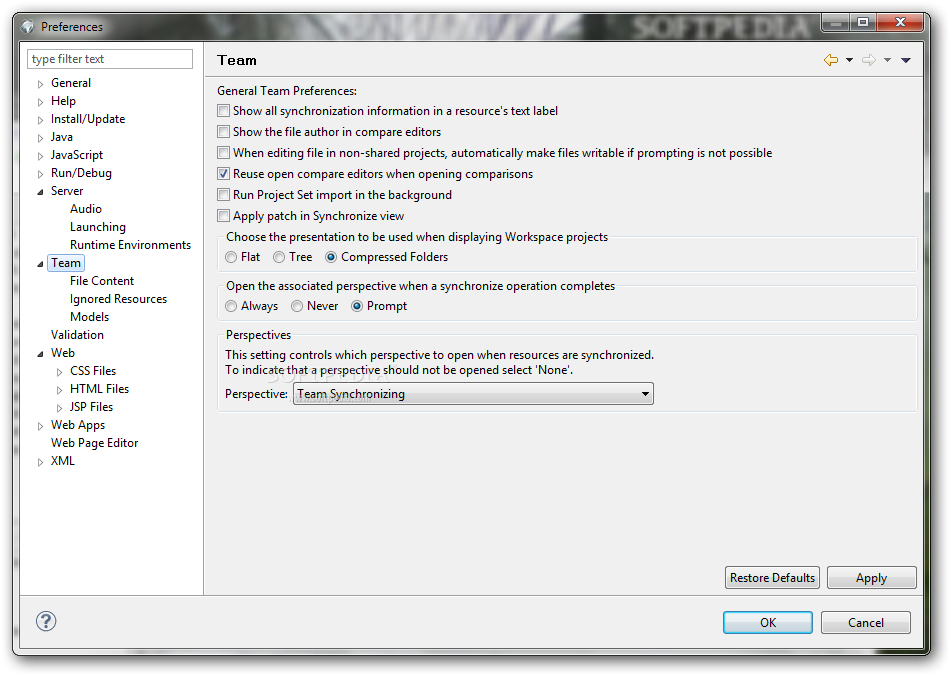The width and height of the screenshot is (951, 676).
Task: Select the Flat presentation radio button
Action: point(230,257)
